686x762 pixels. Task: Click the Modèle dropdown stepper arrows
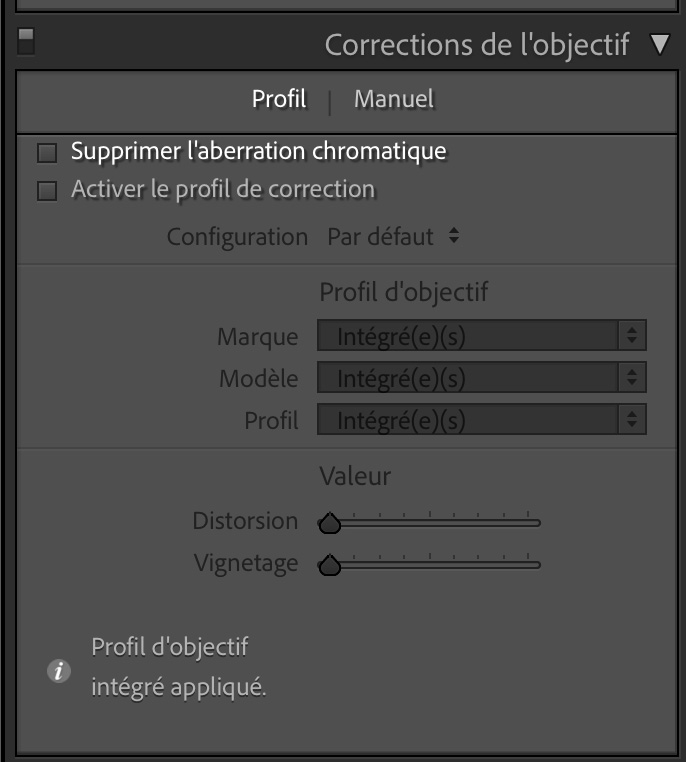pyautogui.click(x=632, y=377)
